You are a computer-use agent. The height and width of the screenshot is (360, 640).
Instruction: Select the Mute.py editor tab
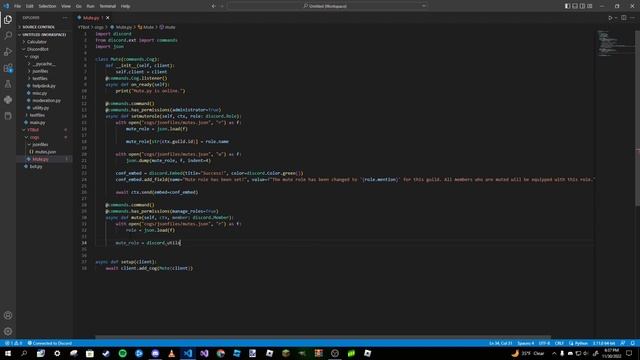click(x=93, y=18)
